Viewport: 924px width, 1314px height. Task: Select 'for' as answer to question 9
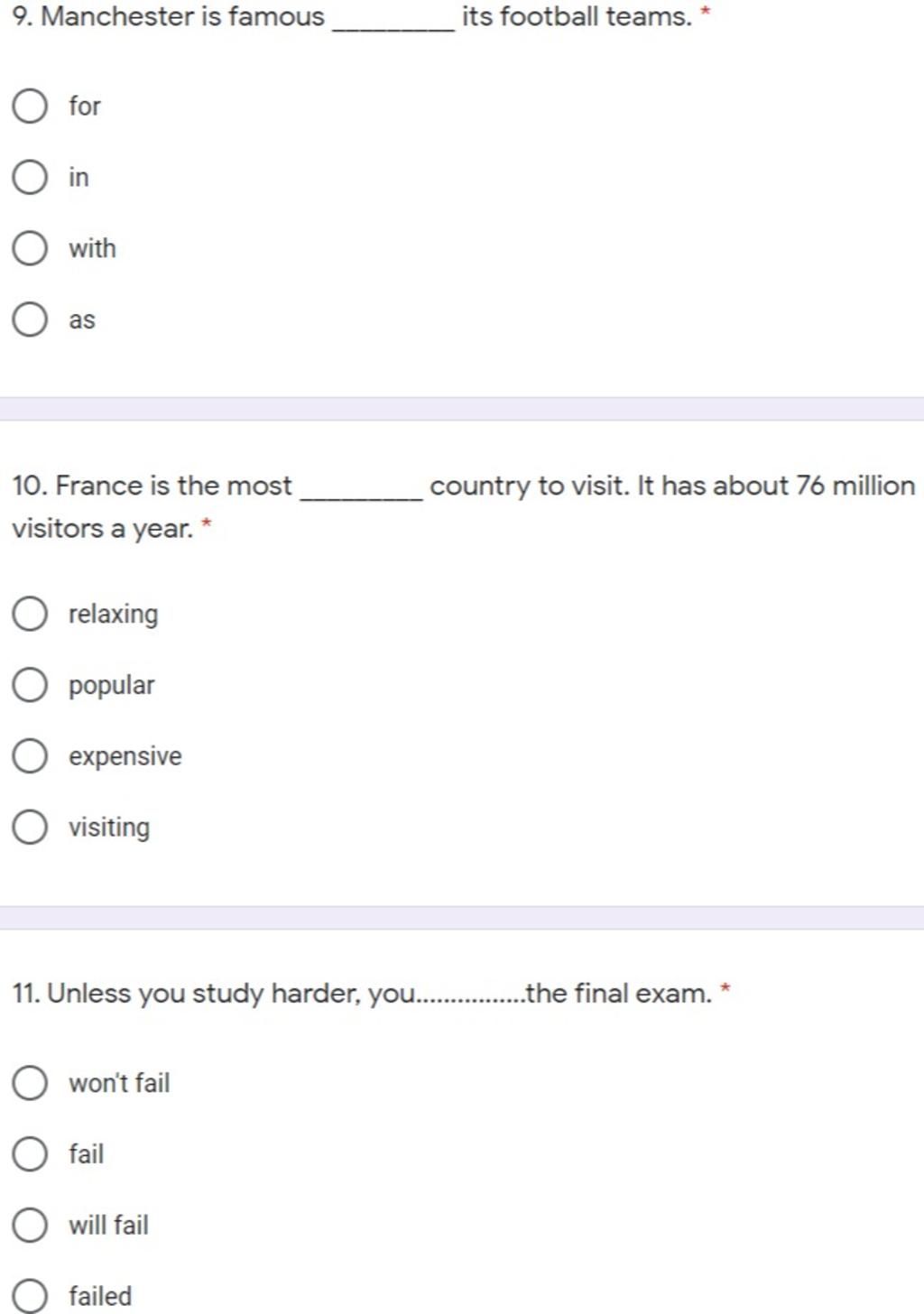click(x=30, y=106)
